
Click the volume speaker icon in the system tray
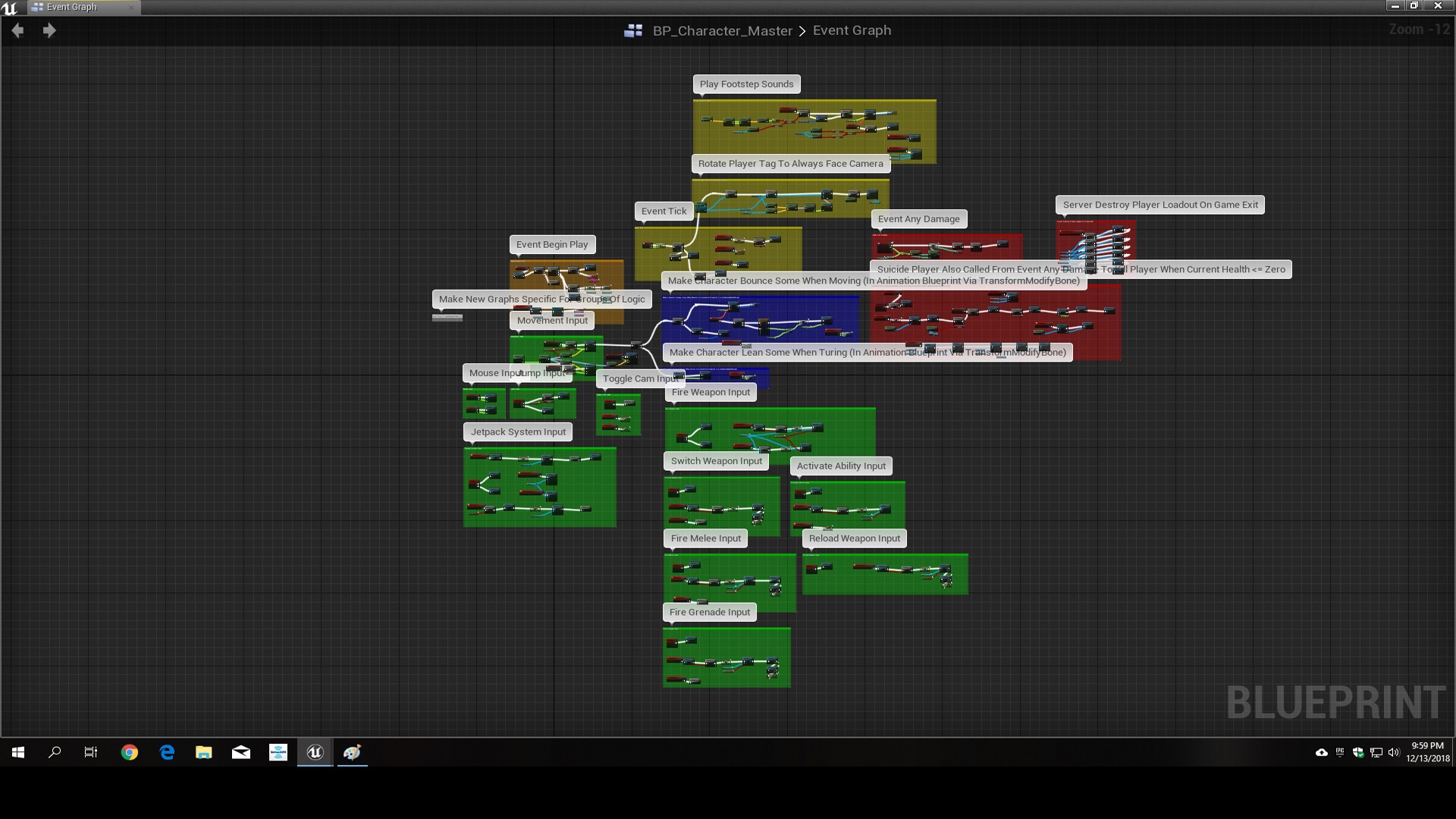point(1393,752)
